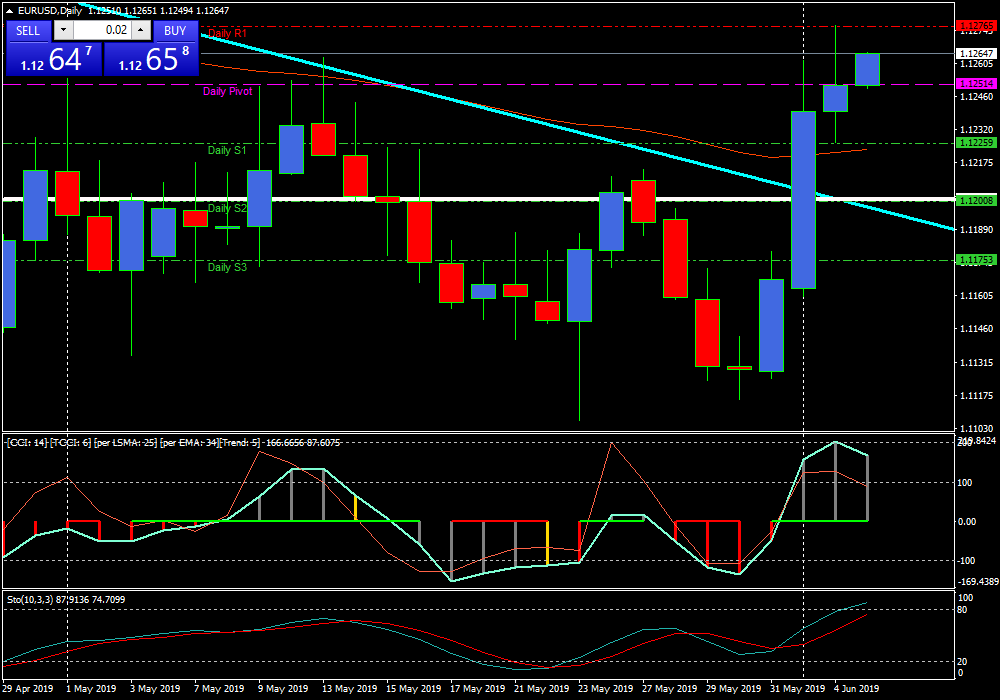Click the magenta 1.12514 pivot price tag
This screenshot has width=1000, height=700.
975,84
